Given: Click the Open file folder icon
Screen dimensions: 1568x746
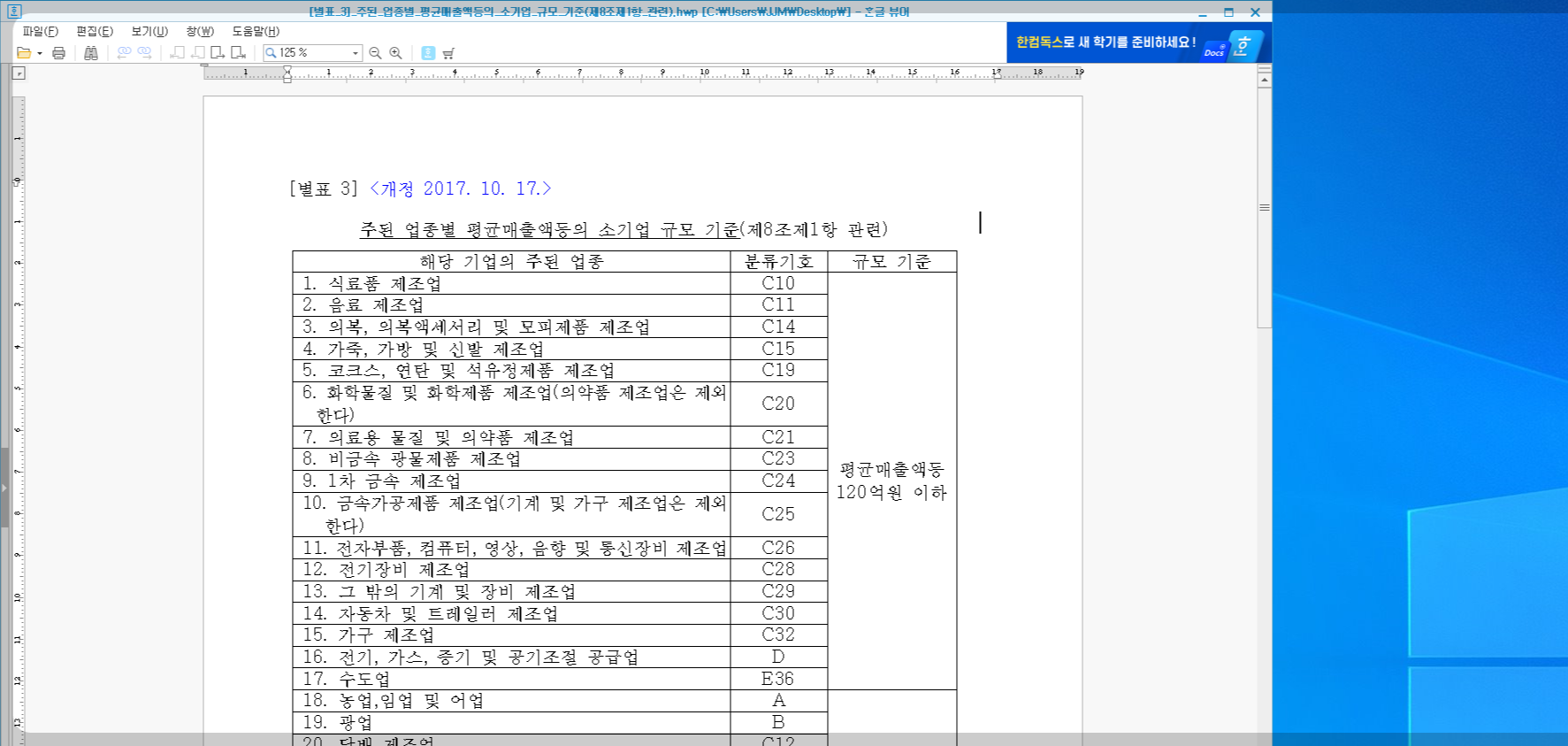Looking at the screenshot, I should [24, 53].
